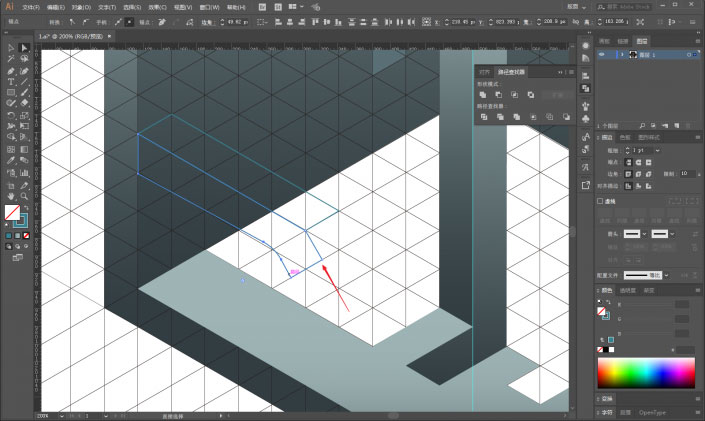Open the File (F) menu

click(x=31, y=7)
